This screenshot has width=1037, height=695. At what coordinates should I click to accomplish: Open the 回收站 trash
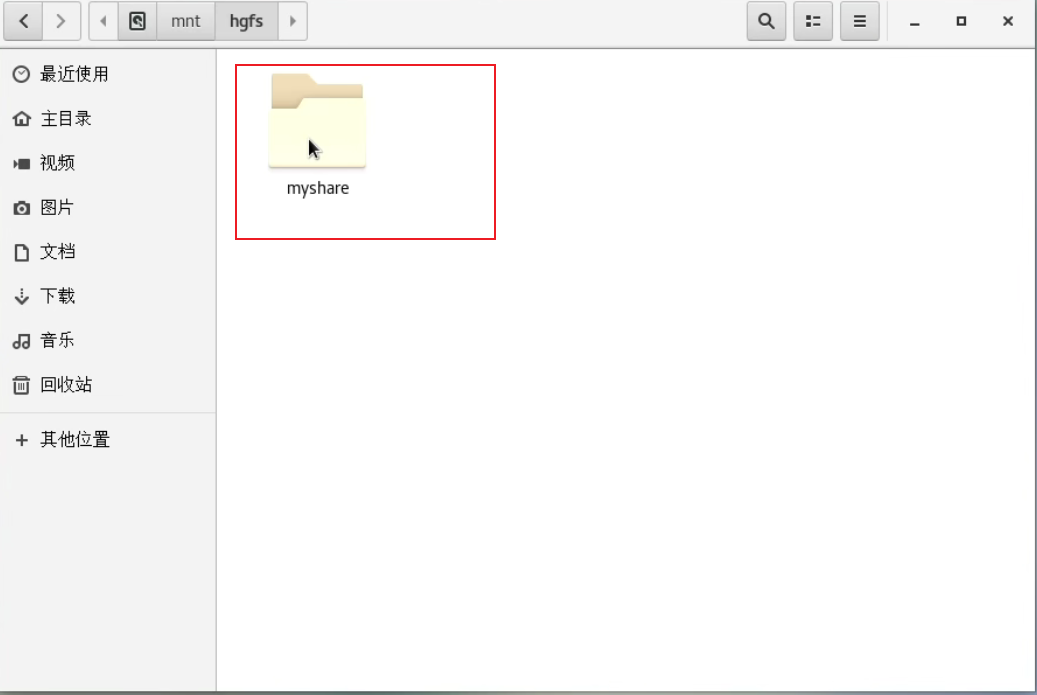(108, 385)
